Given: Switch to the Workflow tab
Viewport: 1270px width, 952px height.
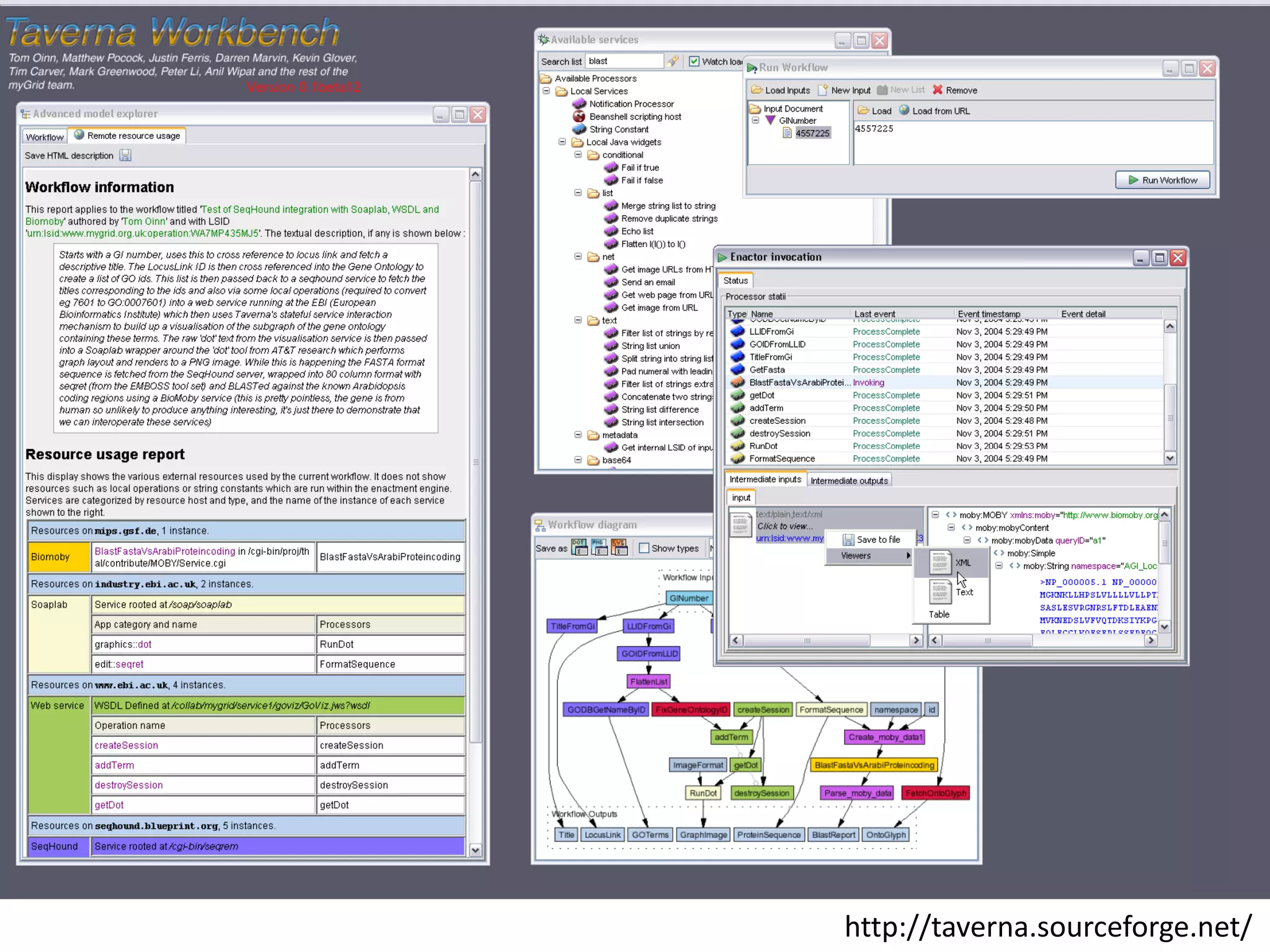Looking at the screenshot, I should 45,137.
